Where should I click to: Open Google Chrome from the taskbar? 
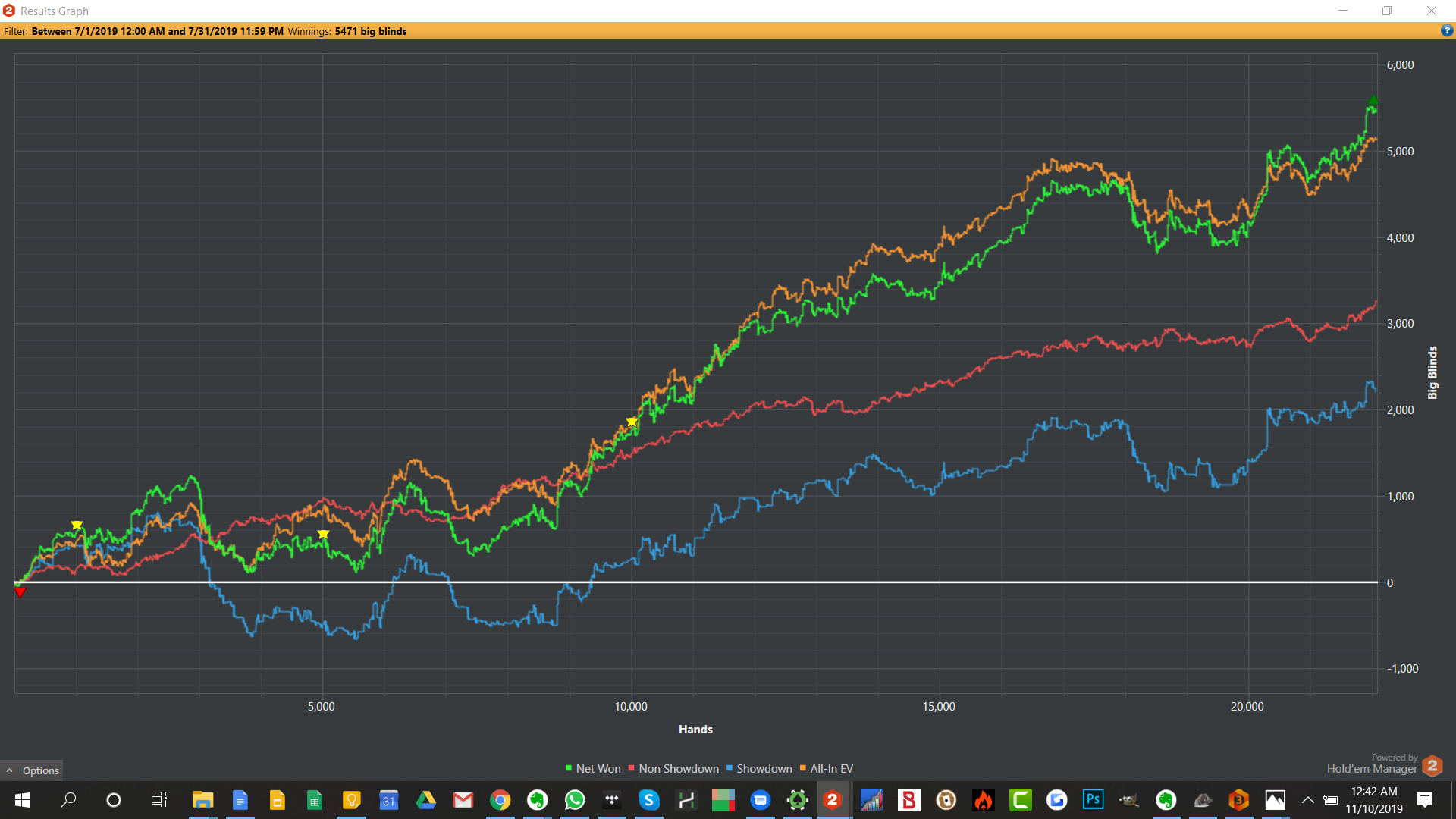click(x=500, y=799)
